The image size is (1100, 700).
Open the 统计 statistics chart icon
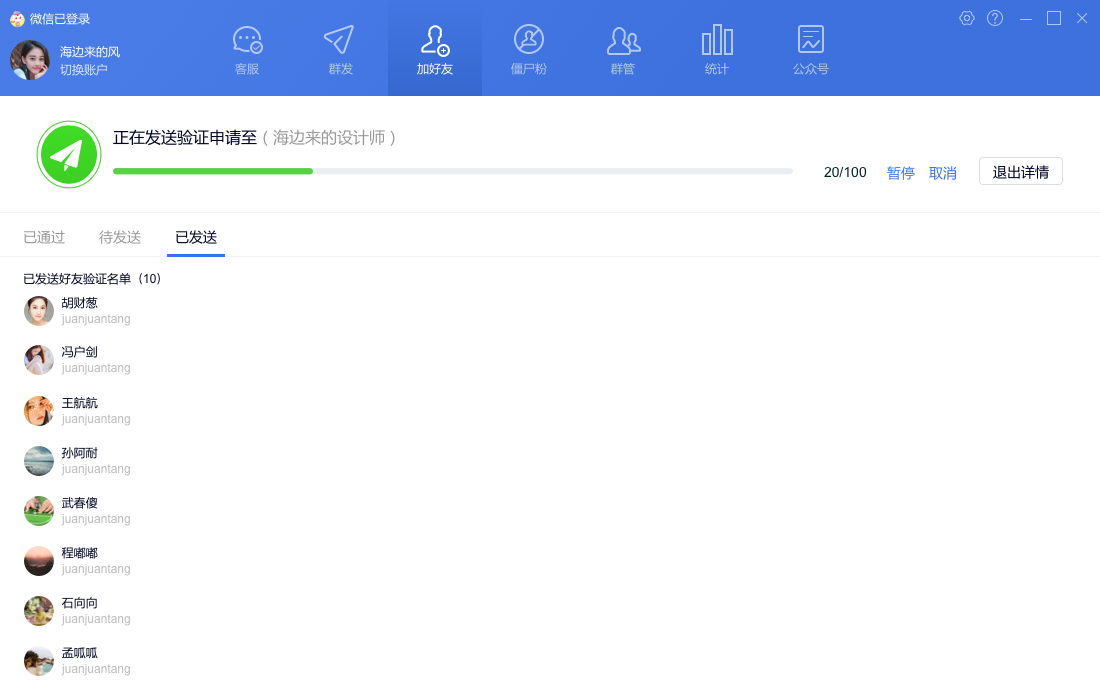(717, 41)
